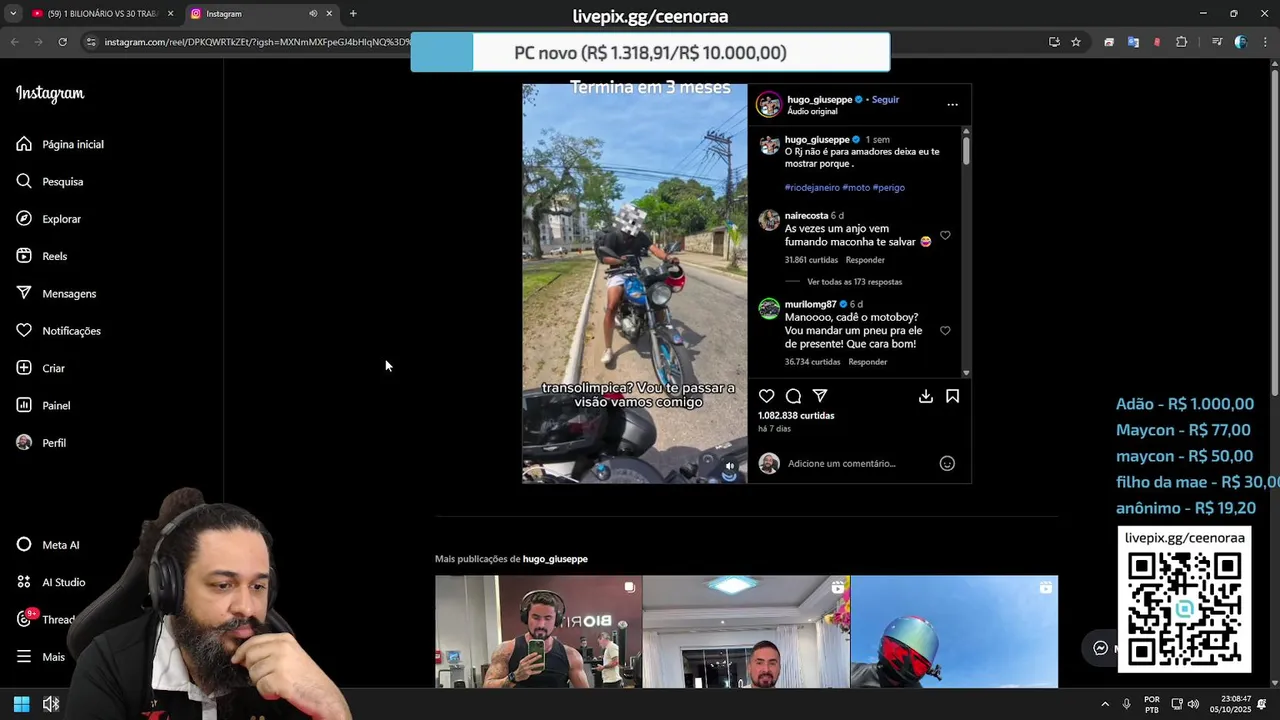Expand Ver todas as 173 respostas
The image size is (1280, 720).
(x=854, y=282)
